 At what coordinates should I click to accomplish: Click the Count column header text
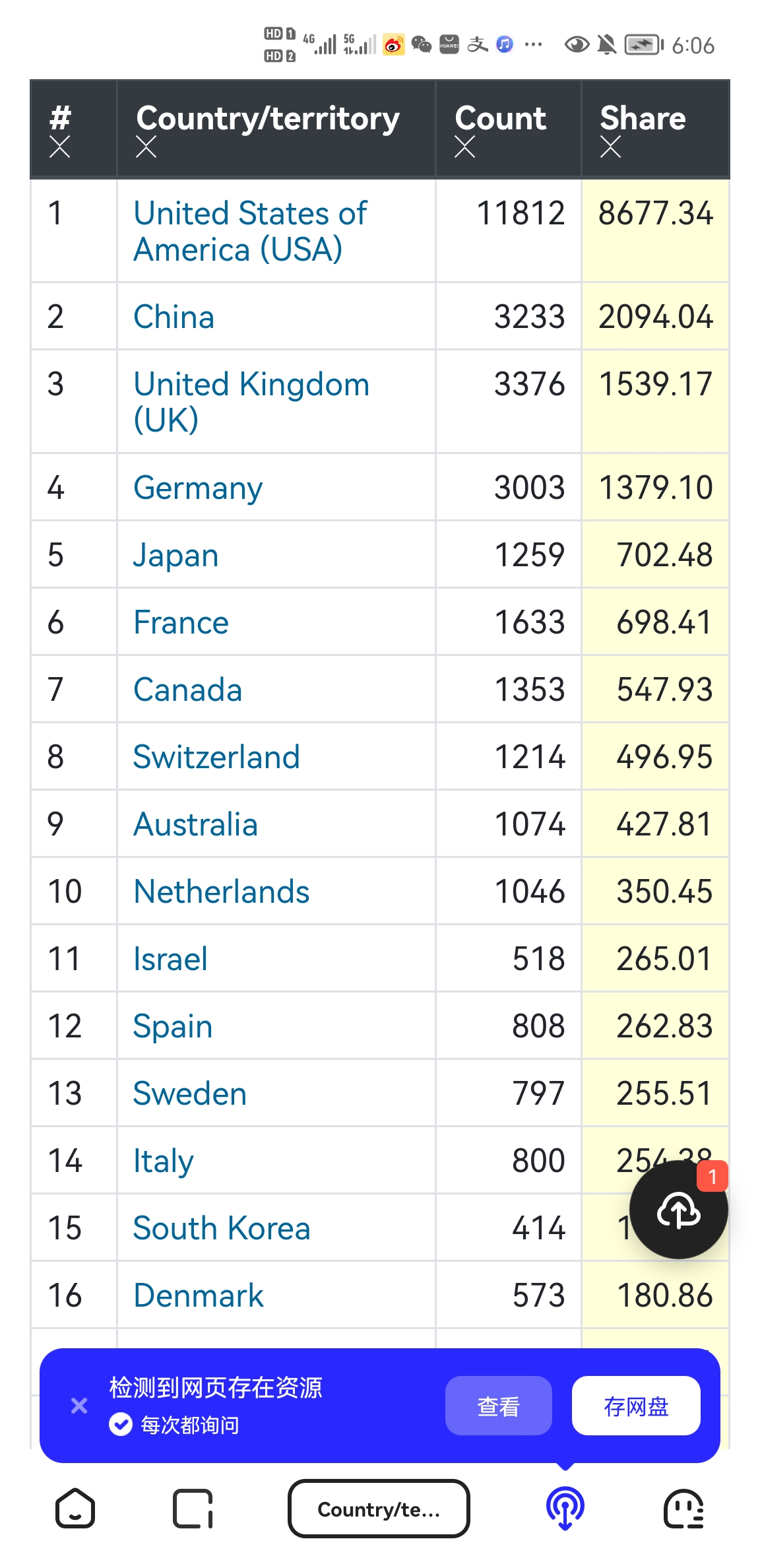[500, 119]
